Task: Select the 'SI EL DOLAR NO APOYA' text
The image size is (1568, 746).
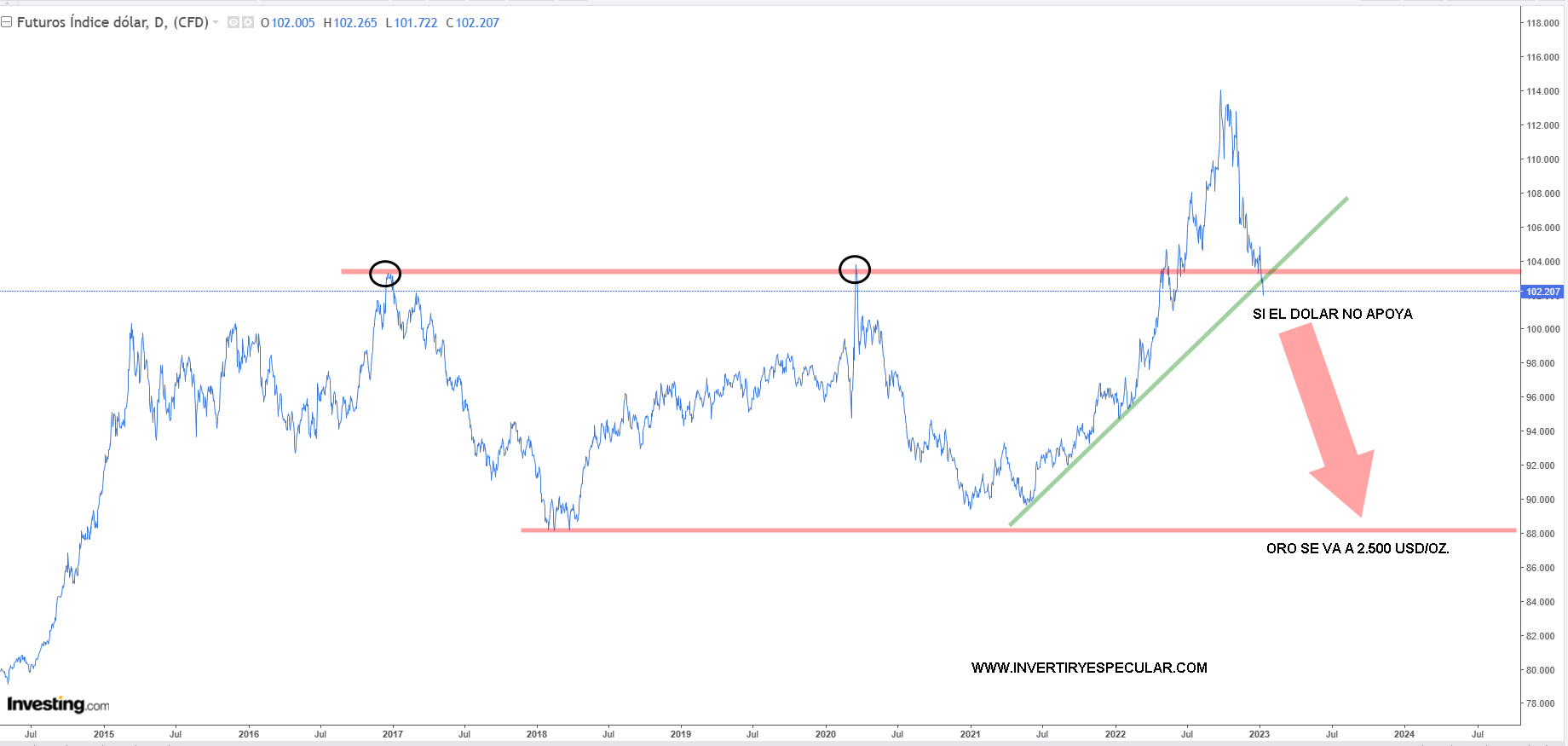Action: 1332,314
